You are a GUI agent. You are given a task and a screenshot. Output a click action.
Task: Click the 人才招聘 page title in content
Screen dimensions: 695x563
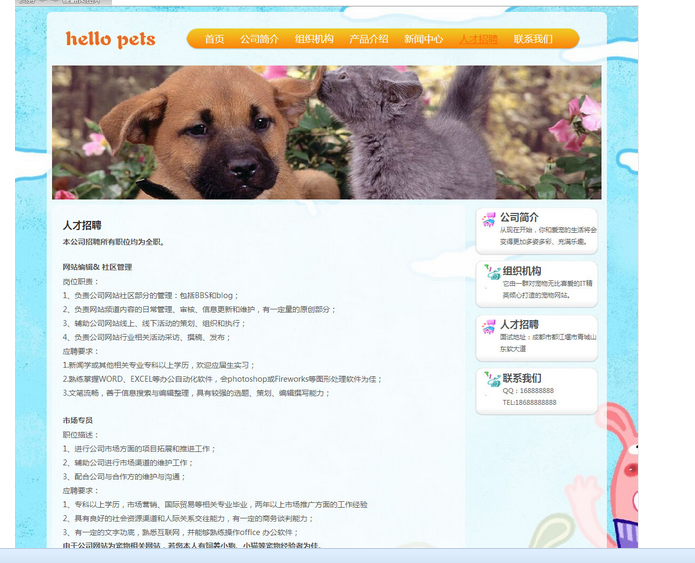(82, 225)
